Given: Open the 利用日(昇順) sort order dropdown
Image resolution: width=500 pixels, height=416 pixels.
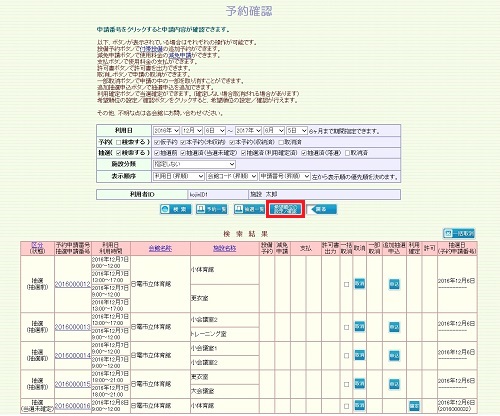Looking at the screenshot, I should point(178,176).
